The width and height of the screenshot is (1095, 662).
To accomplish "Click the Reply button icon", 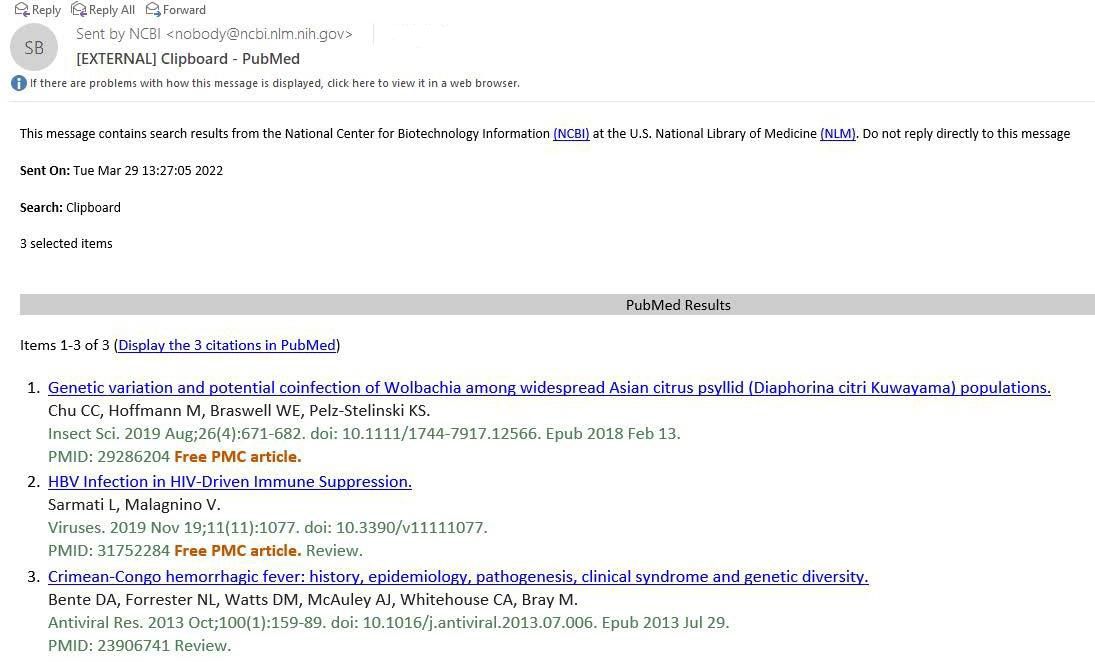I will pos(21,9).
